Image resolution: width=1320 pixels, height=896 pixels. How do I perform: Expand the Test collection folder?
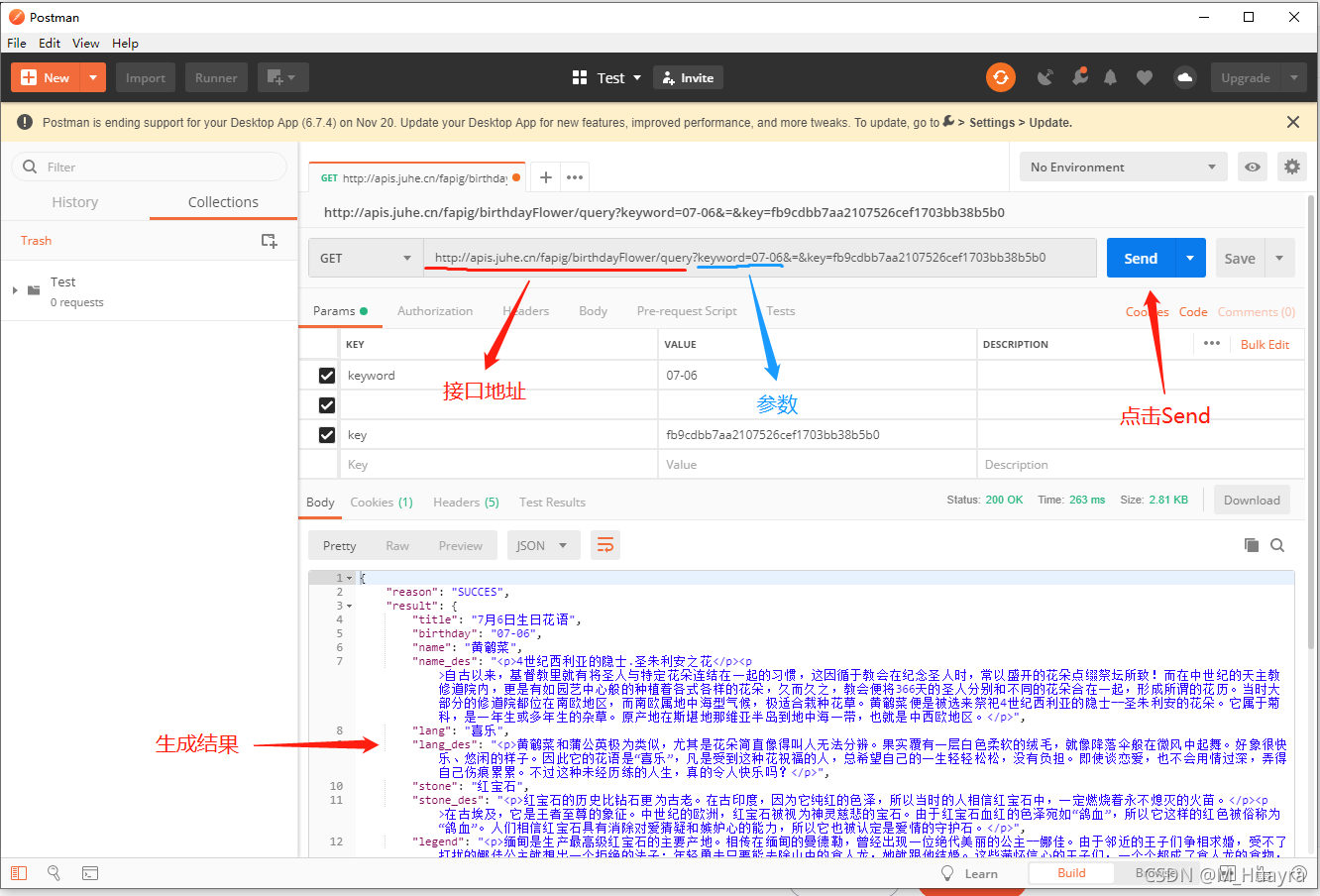point(15,290)
